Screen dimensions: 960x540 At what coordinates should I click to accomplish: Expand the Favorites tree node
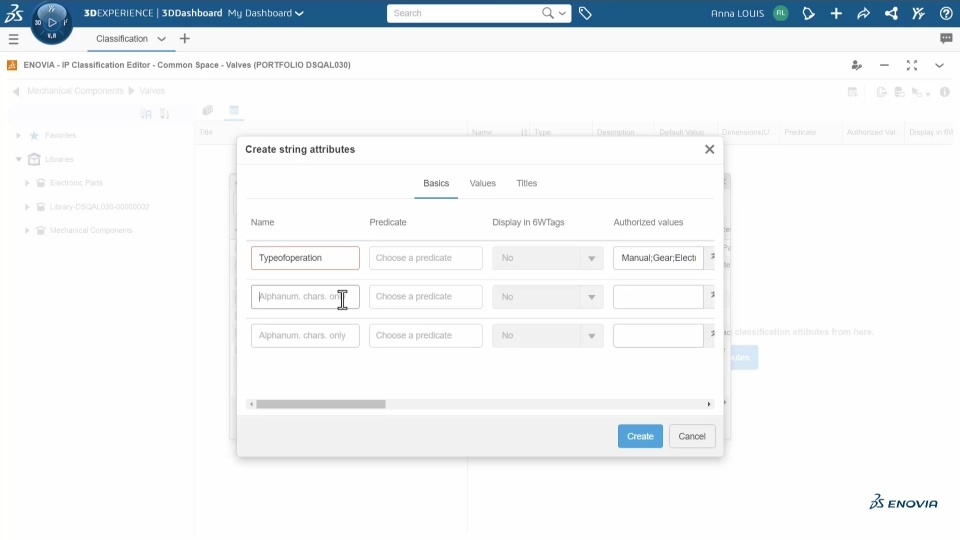click(x=18, y=135)
